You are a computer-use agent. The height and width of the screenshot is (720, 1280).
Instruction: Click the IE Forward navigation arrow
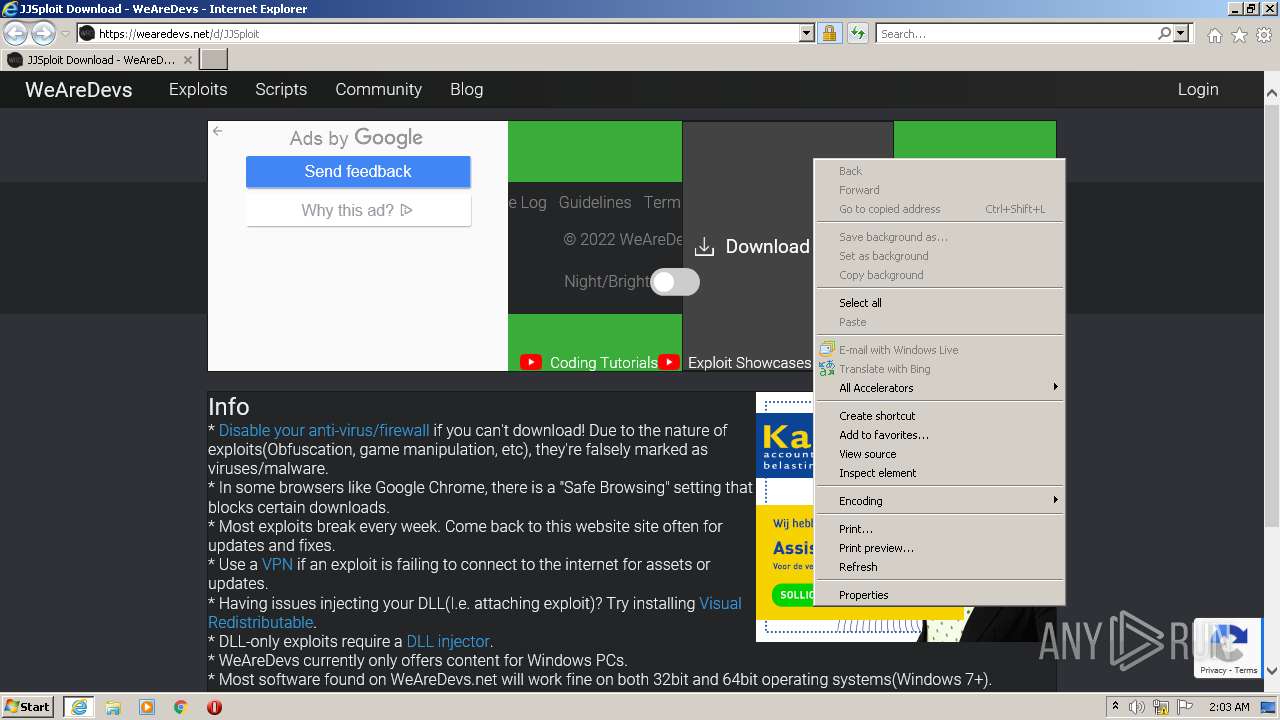[x=43, y=33]
